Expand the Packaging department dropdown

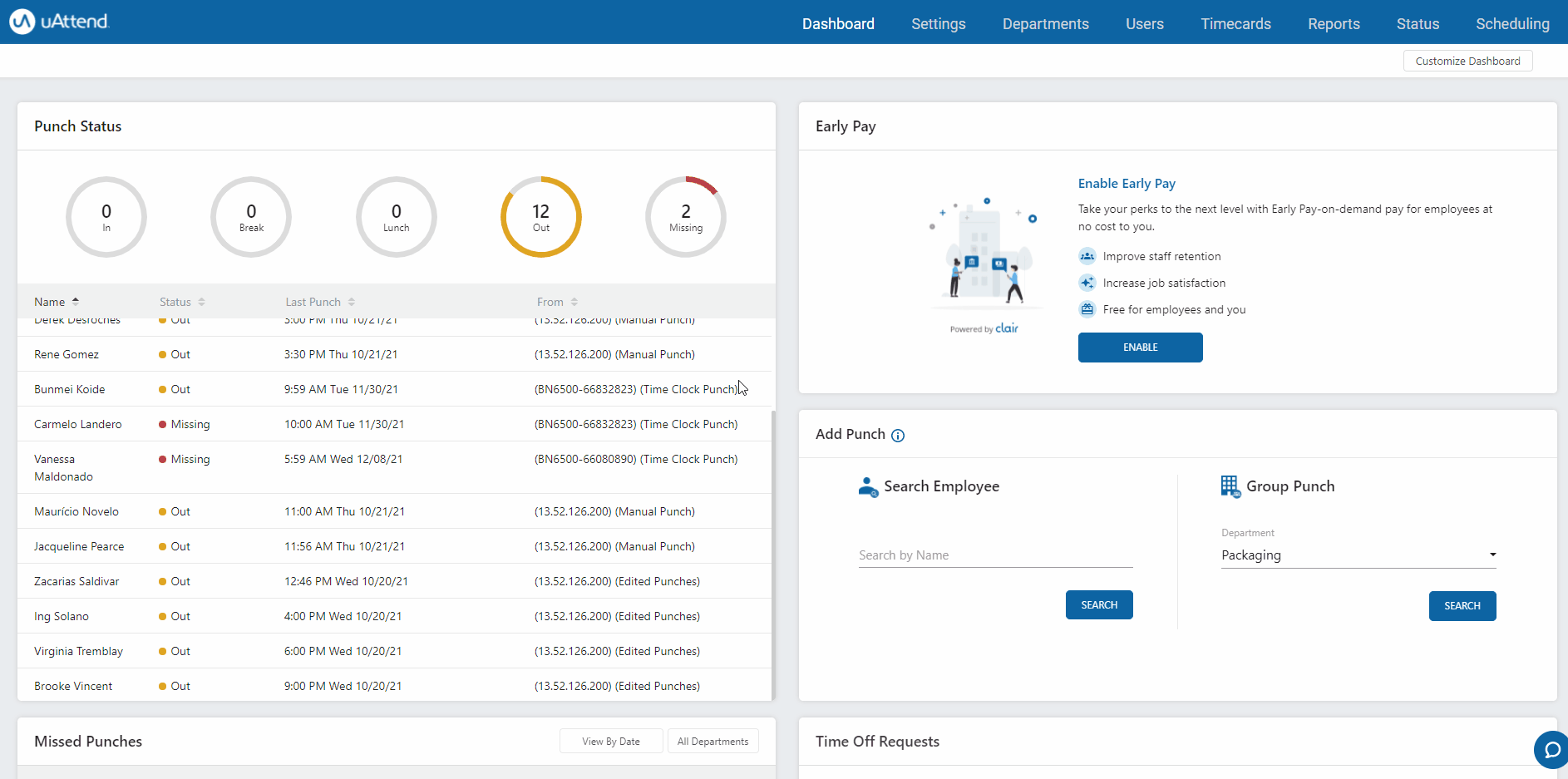(1358, 555)
